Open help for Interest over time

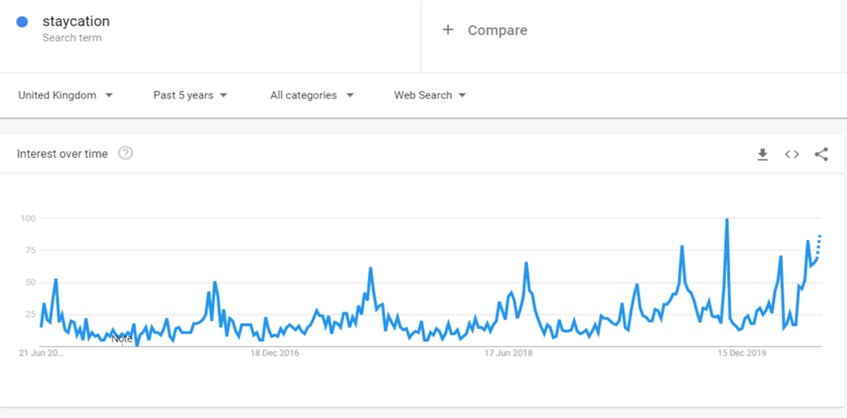pos(125,153)
